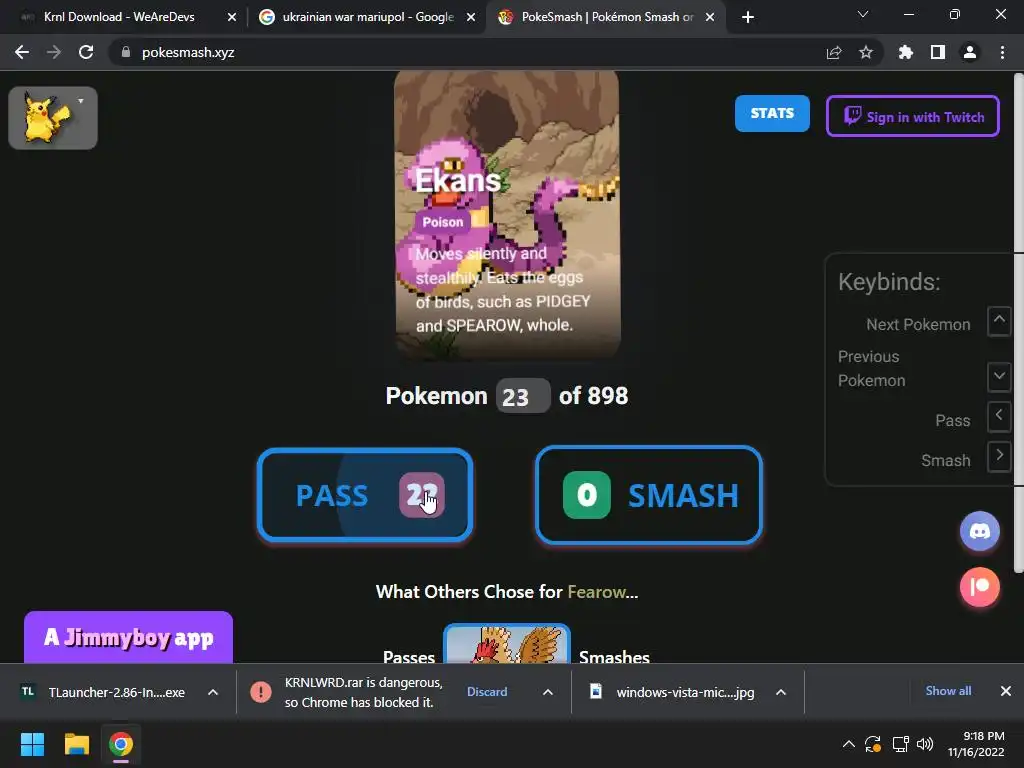Open a new browser tab
1024x768 pixels.
click(x=748, y=17)
